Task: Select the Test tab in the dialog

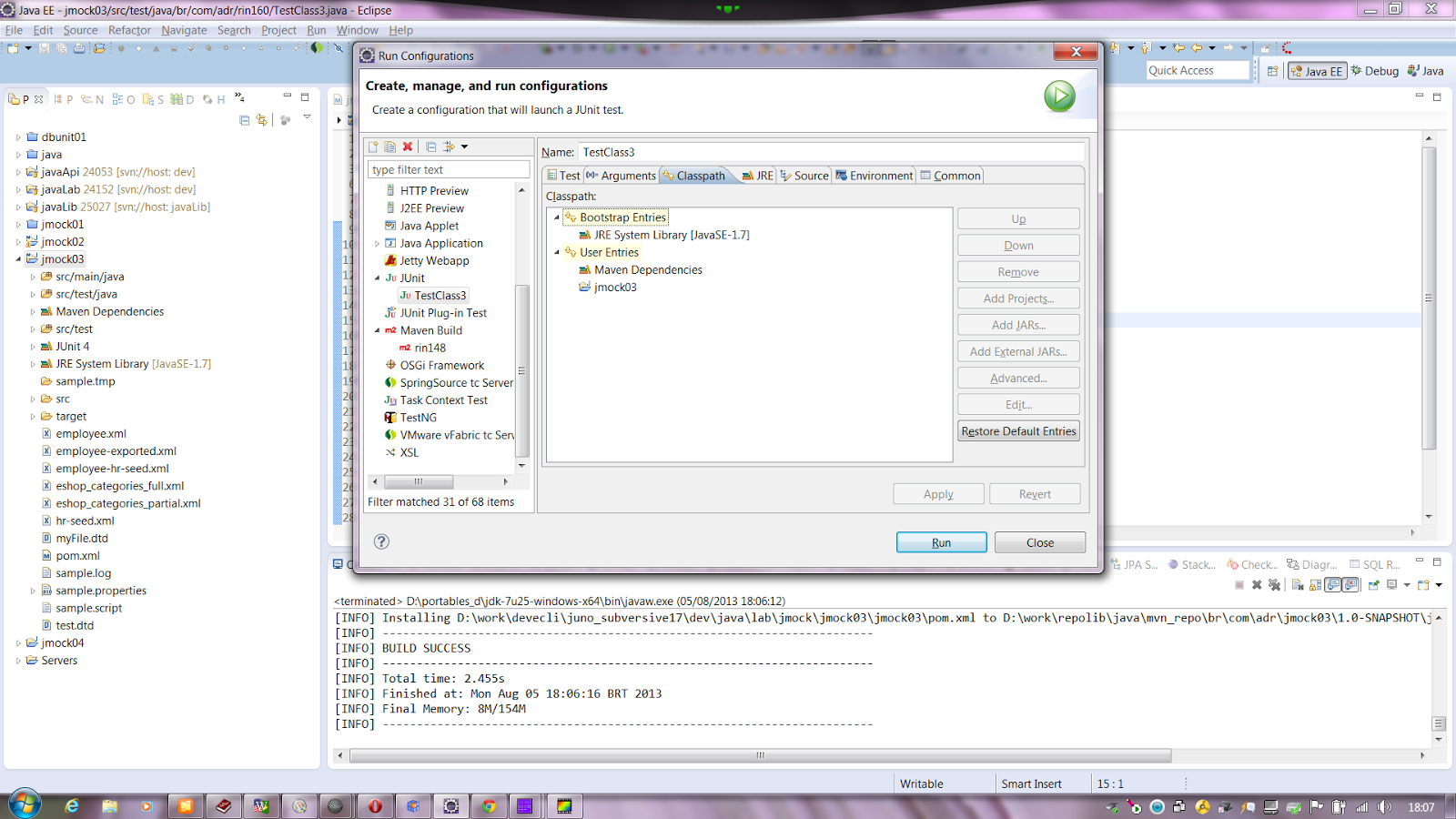Action: pyautogui.click(x=563, y=176)
